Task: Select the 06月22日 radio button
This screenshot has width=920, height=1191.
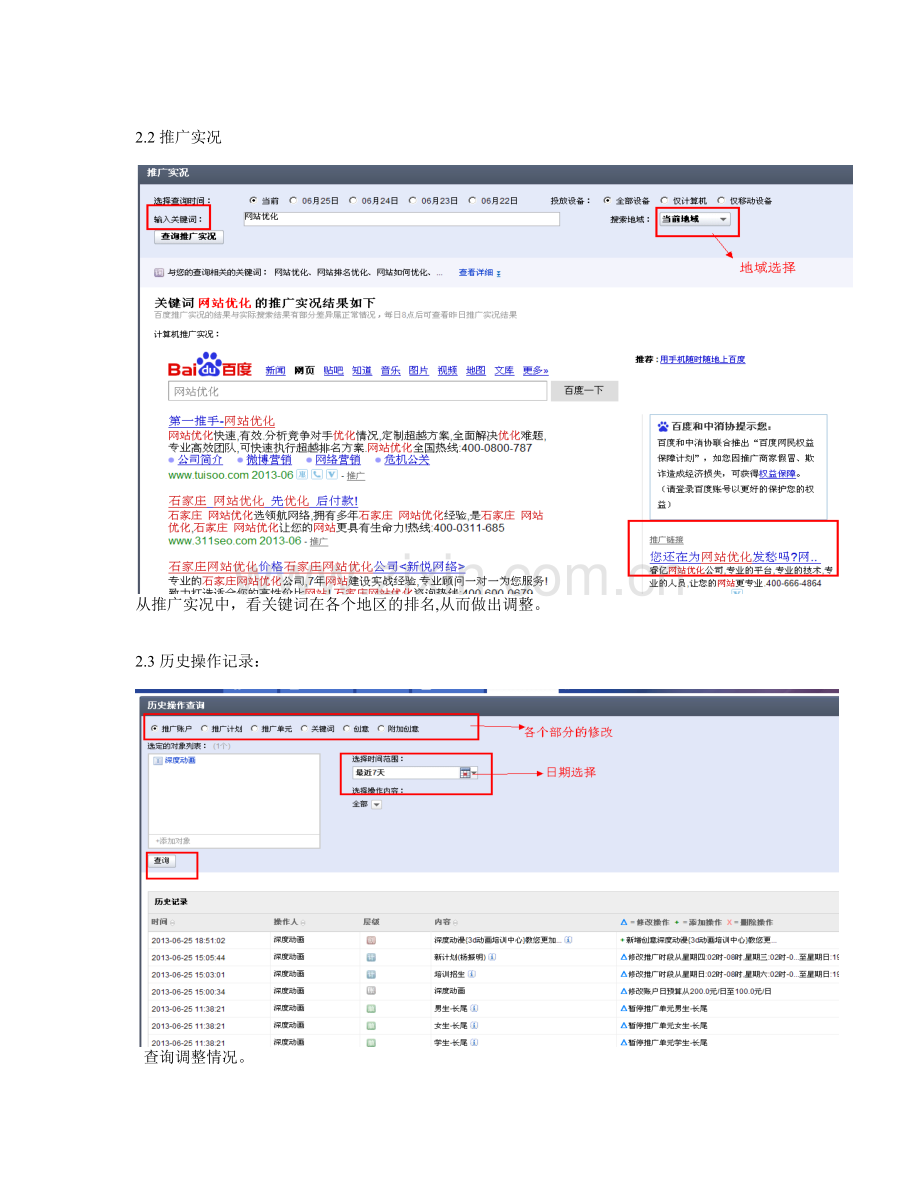Action: (472, 201)
